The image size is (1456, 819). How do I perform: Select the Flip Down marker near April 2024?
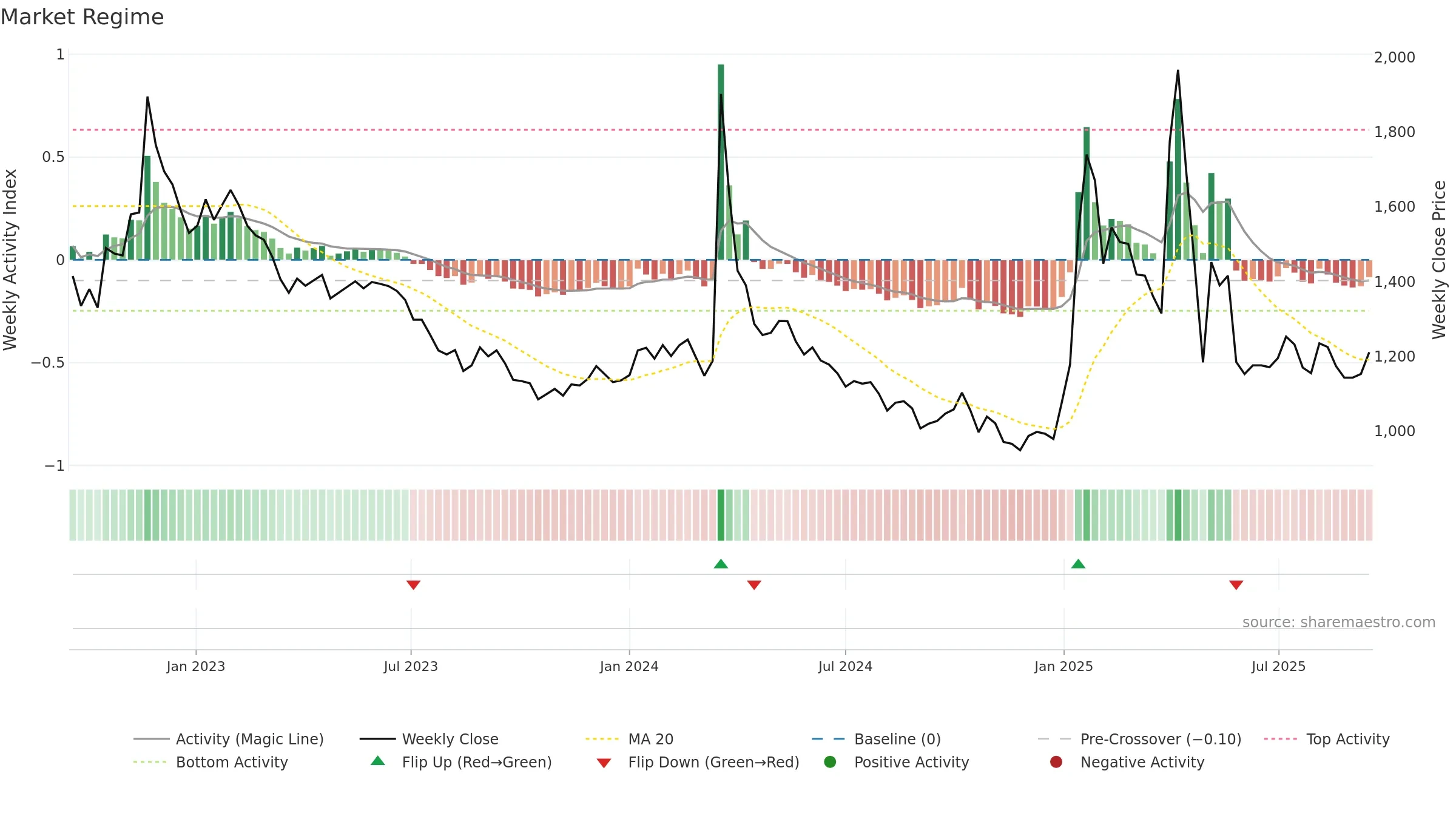[x=754, y=585]
